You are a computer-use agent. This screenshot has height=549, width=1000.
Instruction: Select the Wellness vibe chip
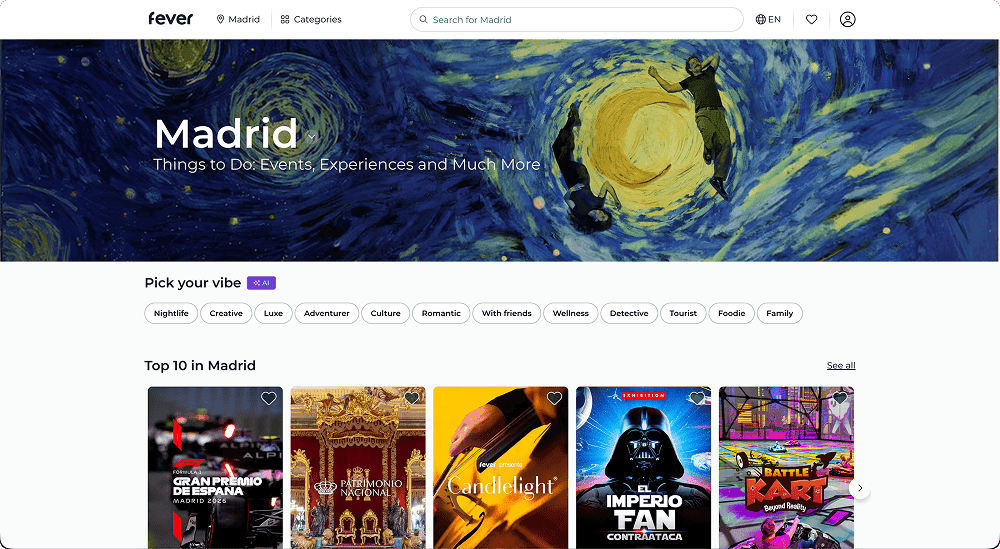click(571, 313)
